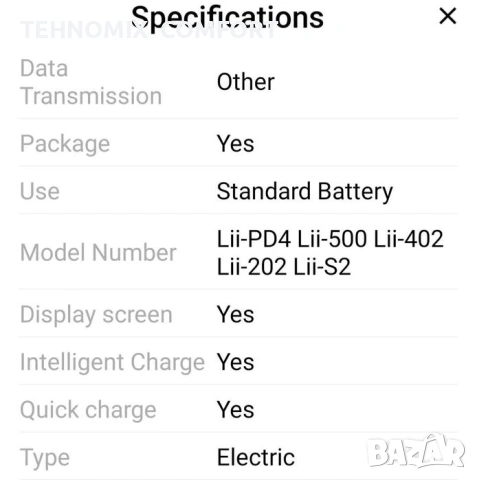Viewport: 477px width, 480px height.
Task: Select the Display screen label
Action: tap(96, 315)
